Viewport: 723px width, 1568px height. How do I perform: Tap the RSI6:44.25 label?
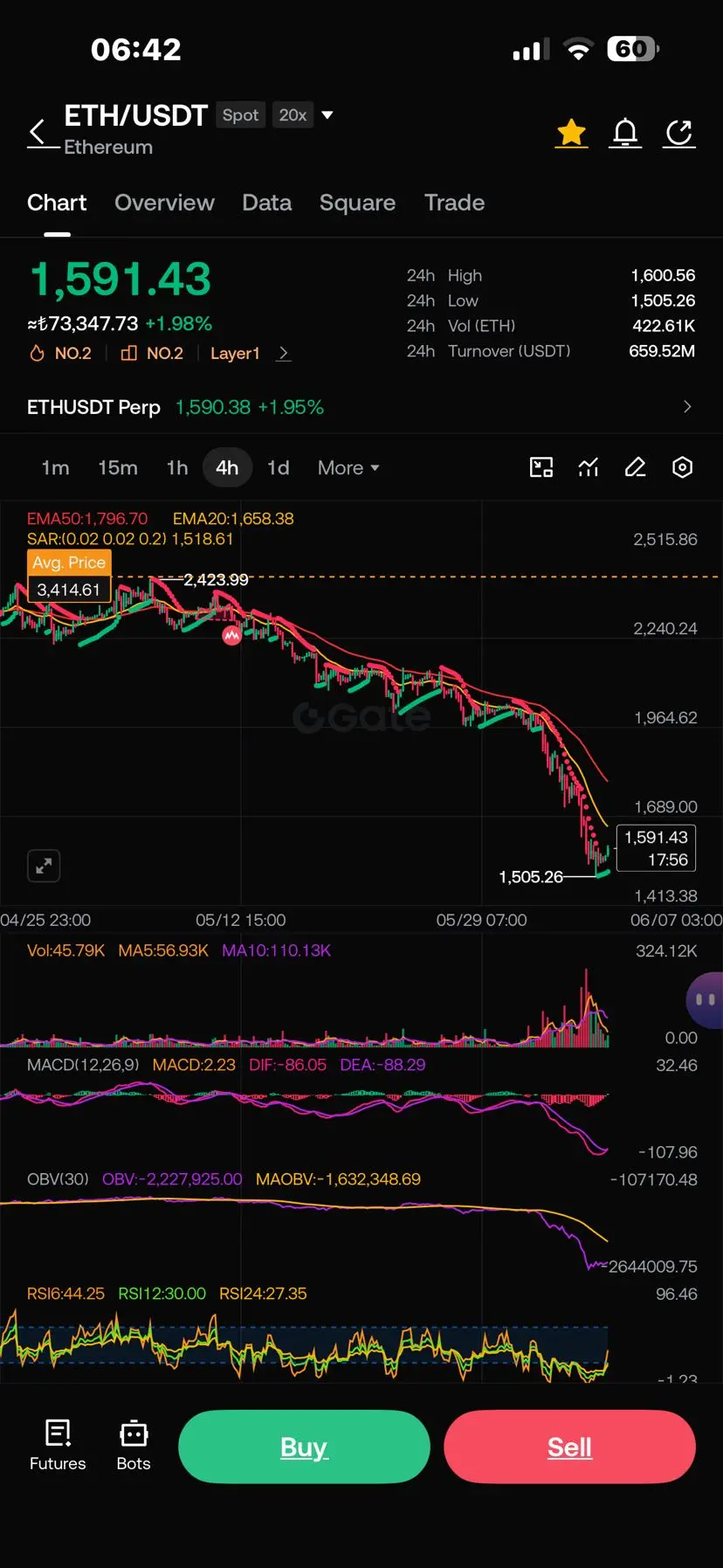[65, 1294]
